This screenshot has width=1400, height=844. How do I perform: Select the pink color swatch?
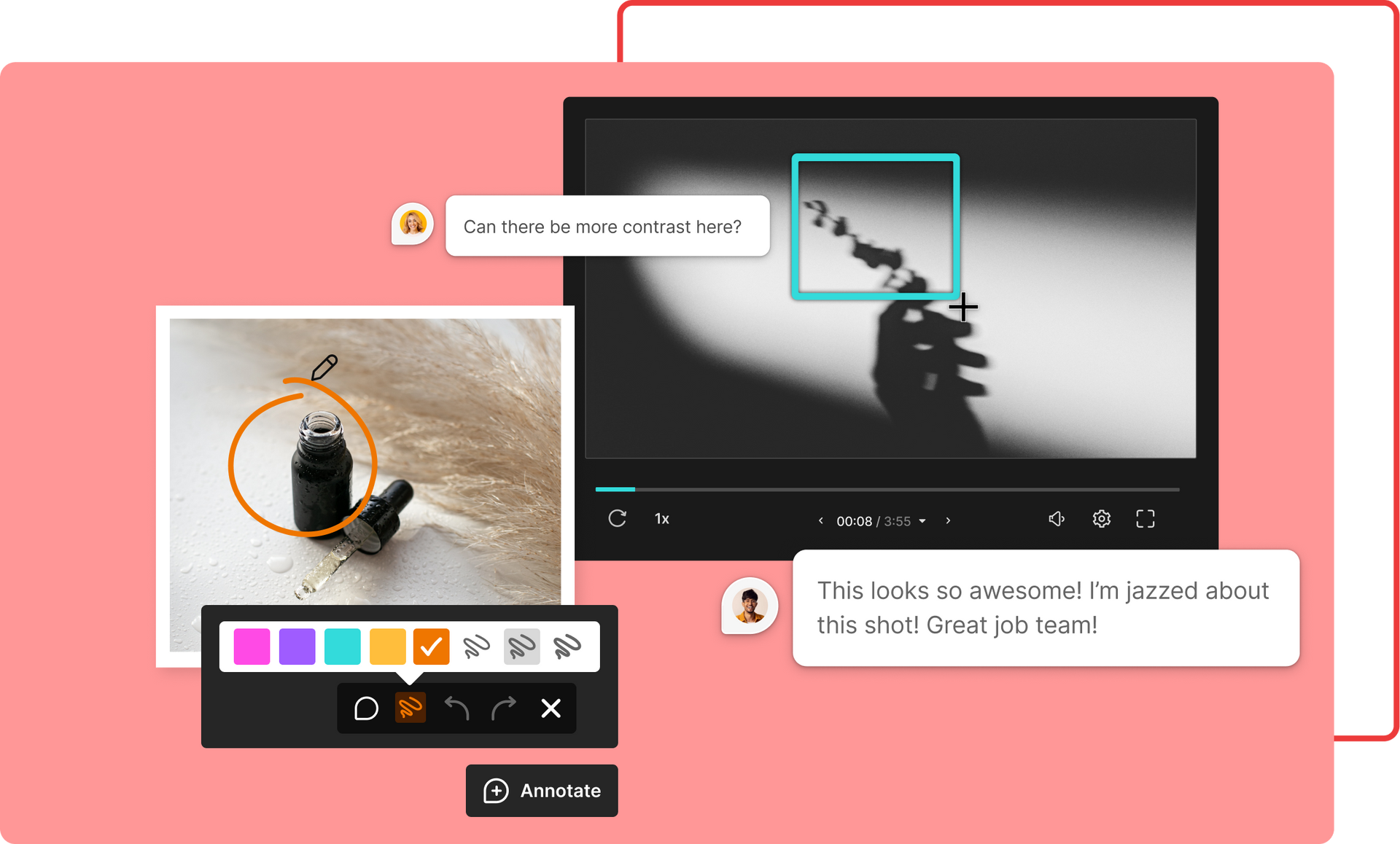(252, 646)
